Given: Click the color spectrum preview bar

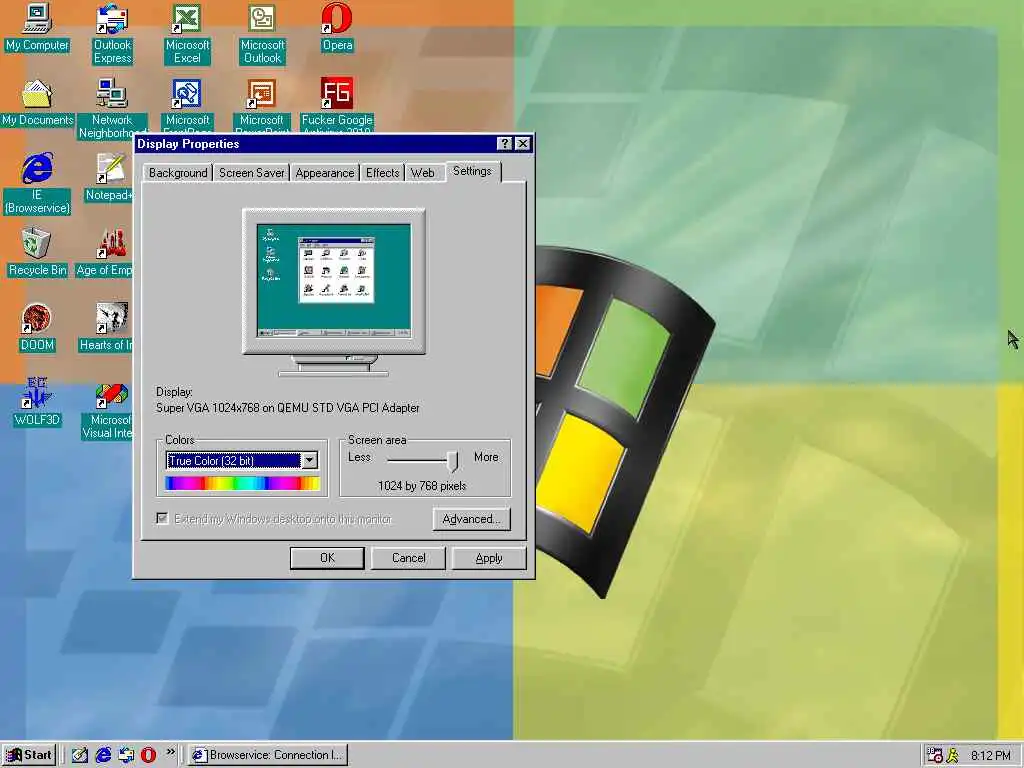Looking at the screenshot, I should pyautogui.click(x=242, y=483).
